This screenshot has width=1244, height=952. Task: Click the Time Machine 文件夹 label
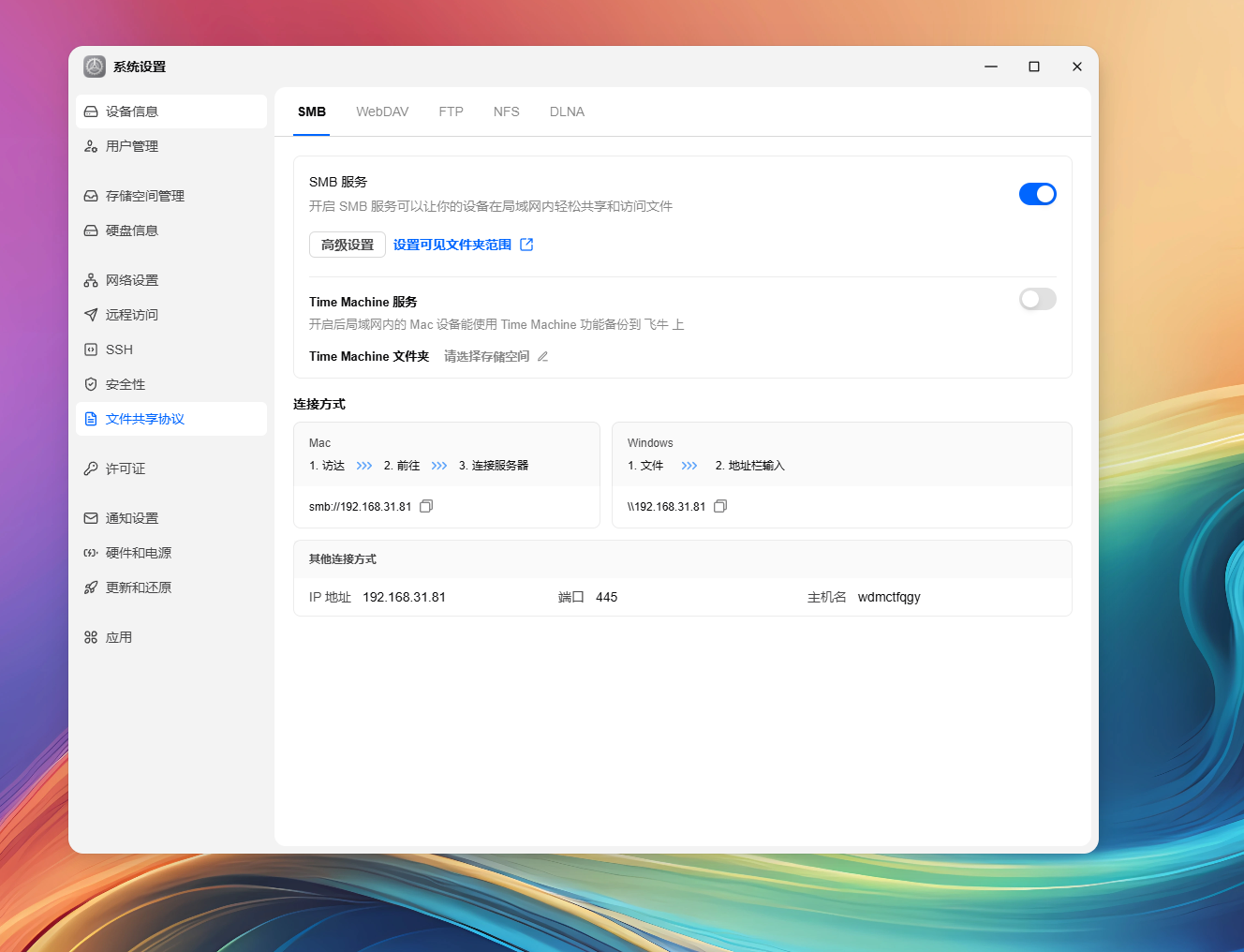point(369,356)
